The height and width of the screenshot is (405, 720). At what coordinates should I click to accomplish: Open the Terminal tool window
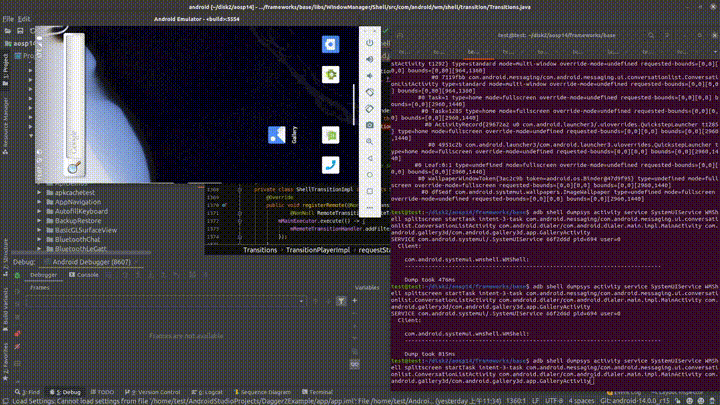[x=318, y=392]
